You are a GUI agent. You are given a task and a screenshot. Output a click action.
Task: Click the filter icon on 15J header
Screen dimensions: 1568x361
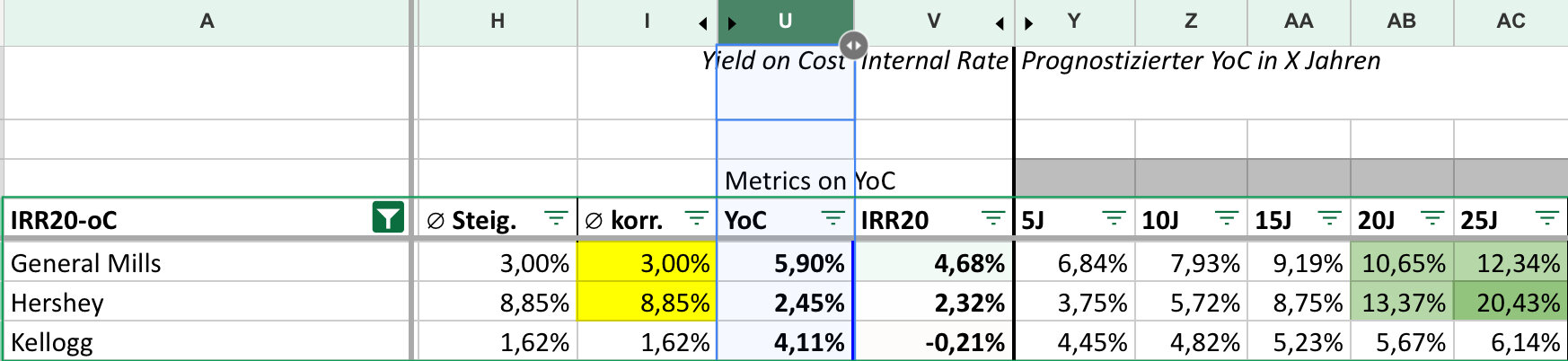click(x=1329, y=218)
